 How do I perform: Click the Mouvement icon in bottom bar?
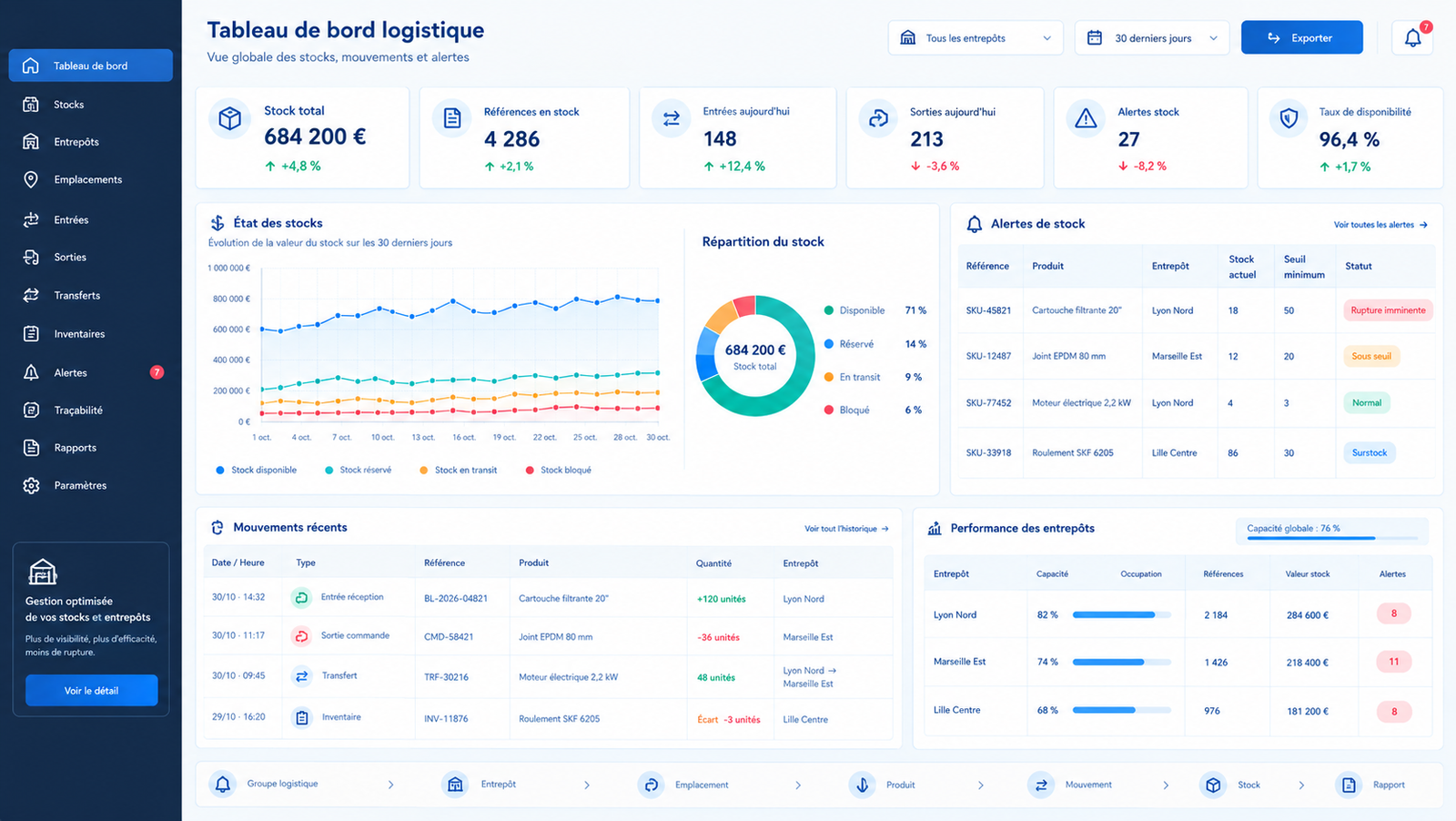click(x=1041, y=784)
